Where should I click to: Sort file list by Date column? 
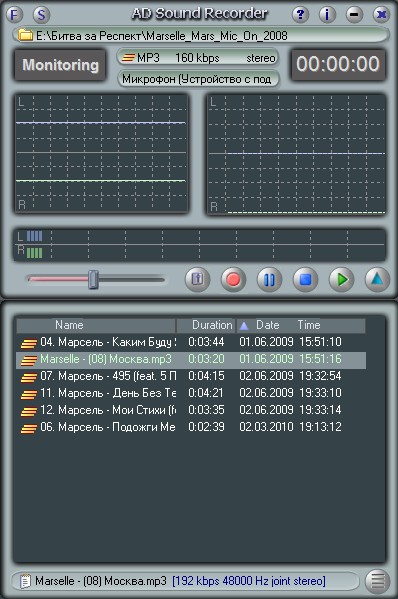pos(267,325)
